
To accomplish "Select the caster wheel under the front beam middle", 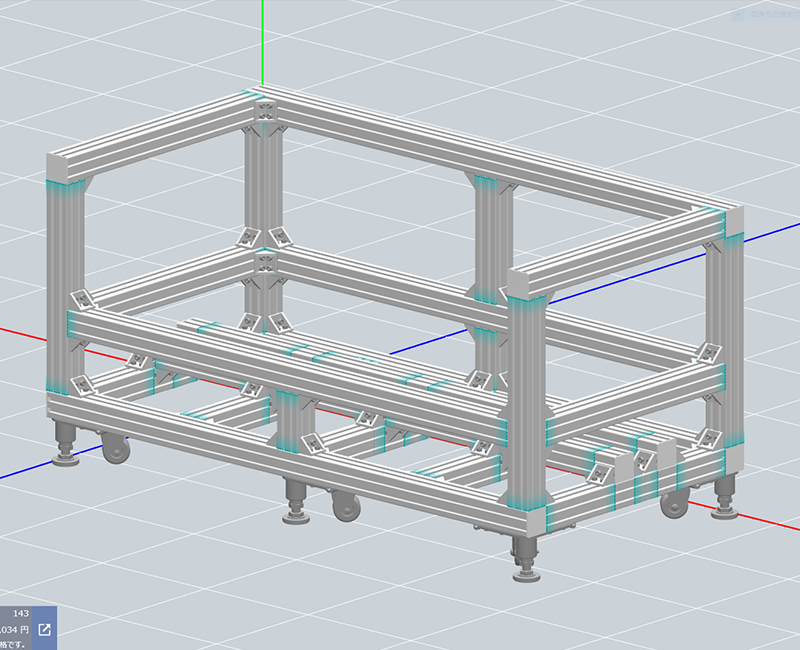I will (345, 508).
